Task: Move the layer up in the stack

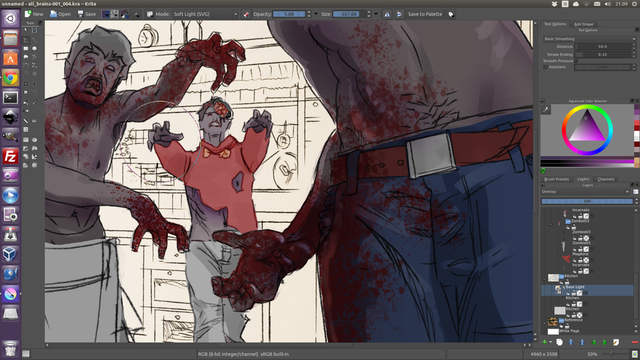Action: coord(582,342)
